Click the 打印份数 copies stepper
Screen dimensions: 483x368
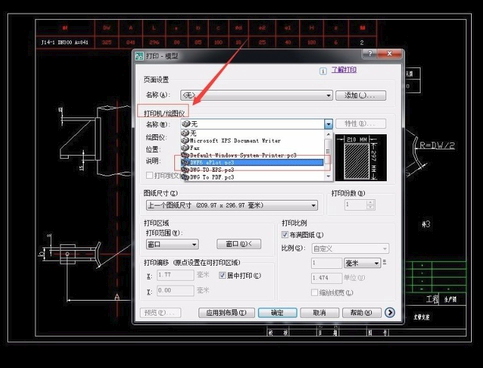(370, 204)
